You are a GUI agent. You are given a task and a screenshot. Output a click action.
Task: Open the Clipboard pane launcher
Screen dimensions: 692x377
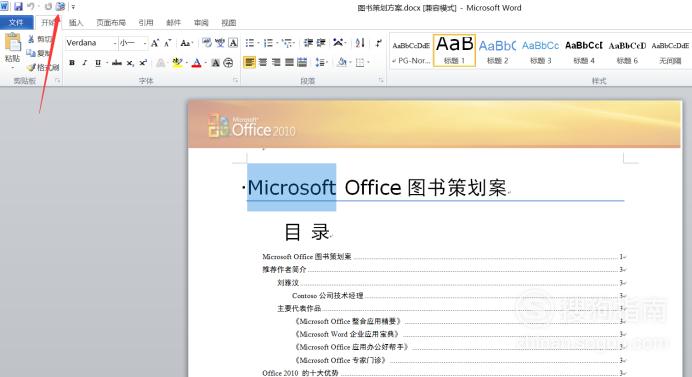tap(57, 80)
